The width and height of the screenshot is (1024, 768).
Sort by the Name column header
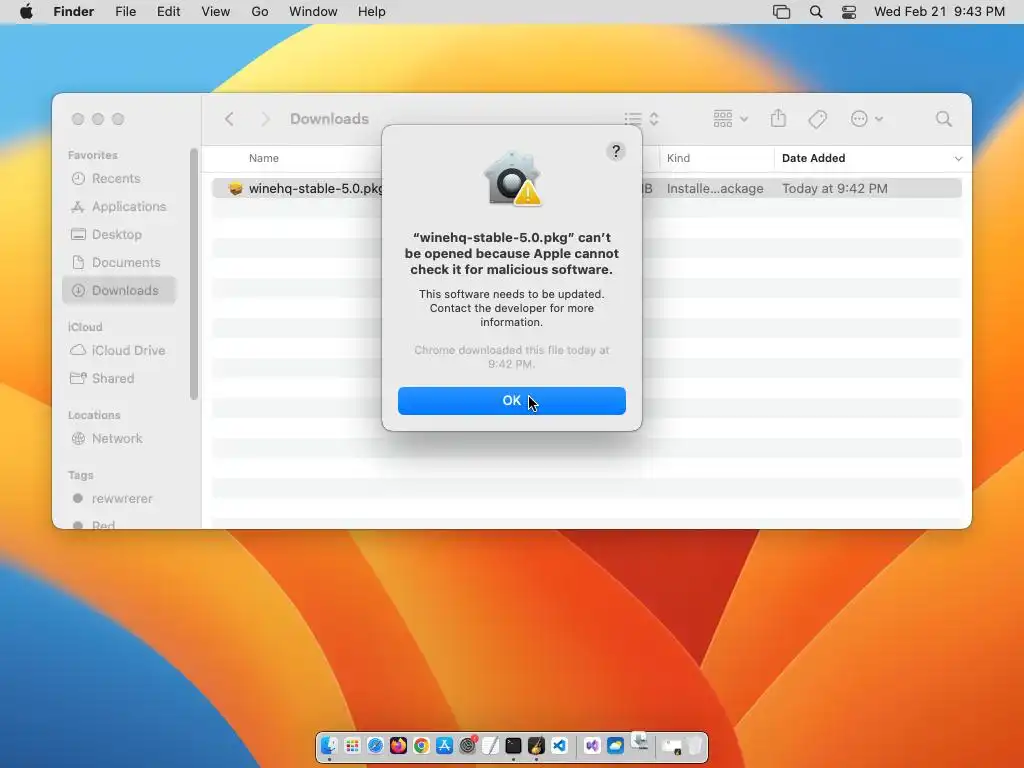(264, 158)
